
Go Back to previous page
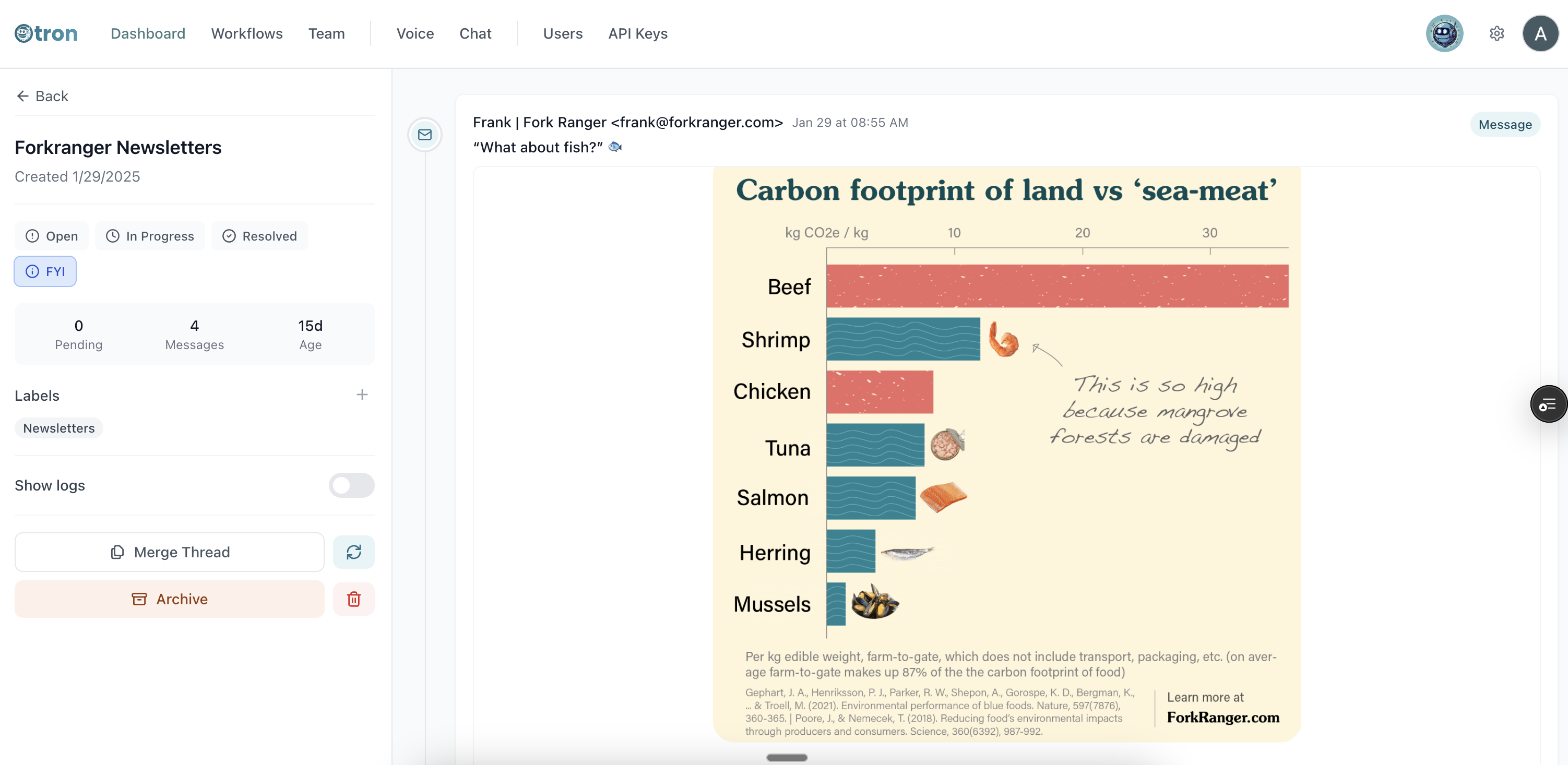[42, 96]
